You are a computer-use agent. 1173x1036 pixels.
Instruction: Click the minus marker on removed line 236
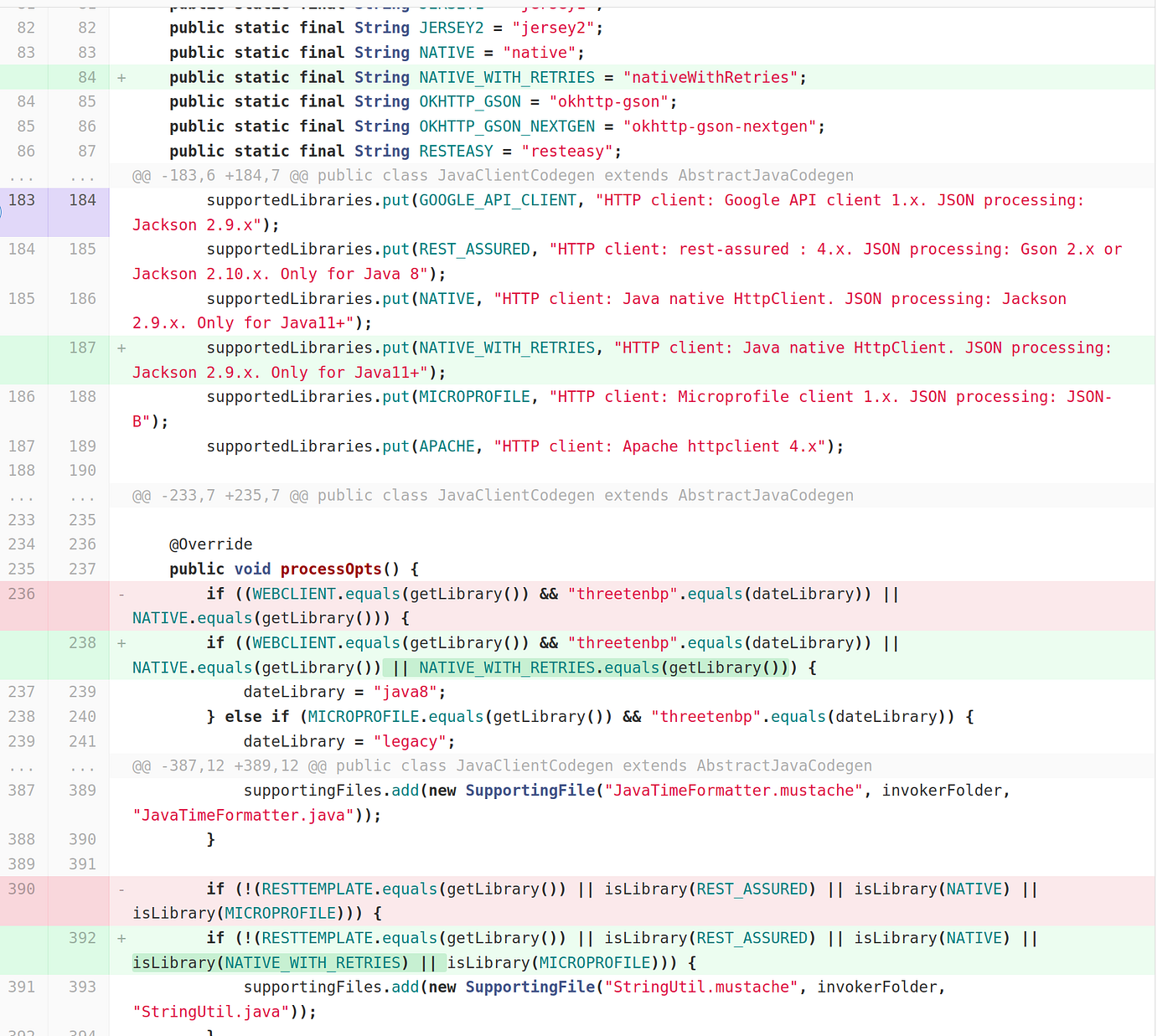pos(121,593)
